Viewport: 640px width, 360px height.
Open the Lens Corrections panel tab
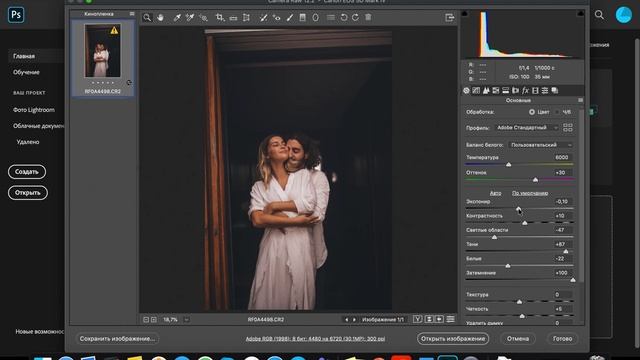click(x=515, y=91)
